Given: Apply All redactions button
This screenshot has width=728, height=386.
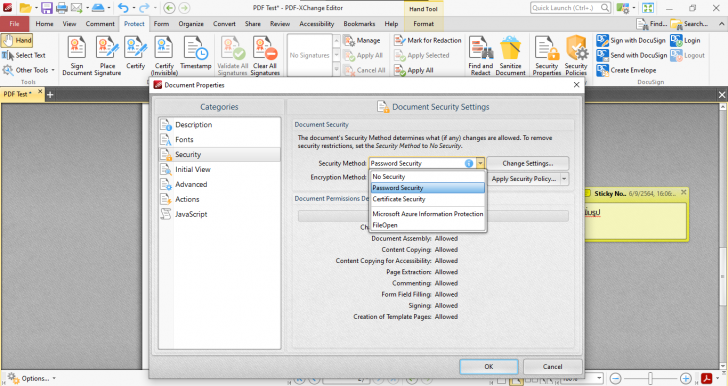Looking at the screenshot, I should tap(414, 70).
